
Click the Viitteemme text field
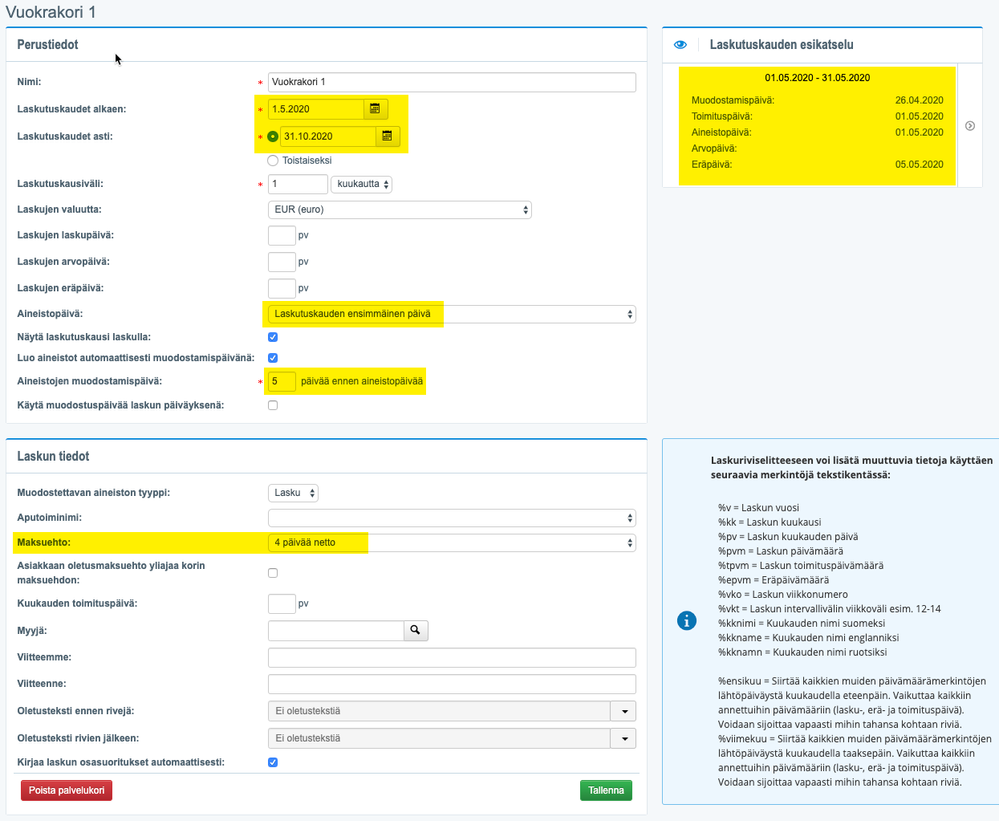pos(452,657)
